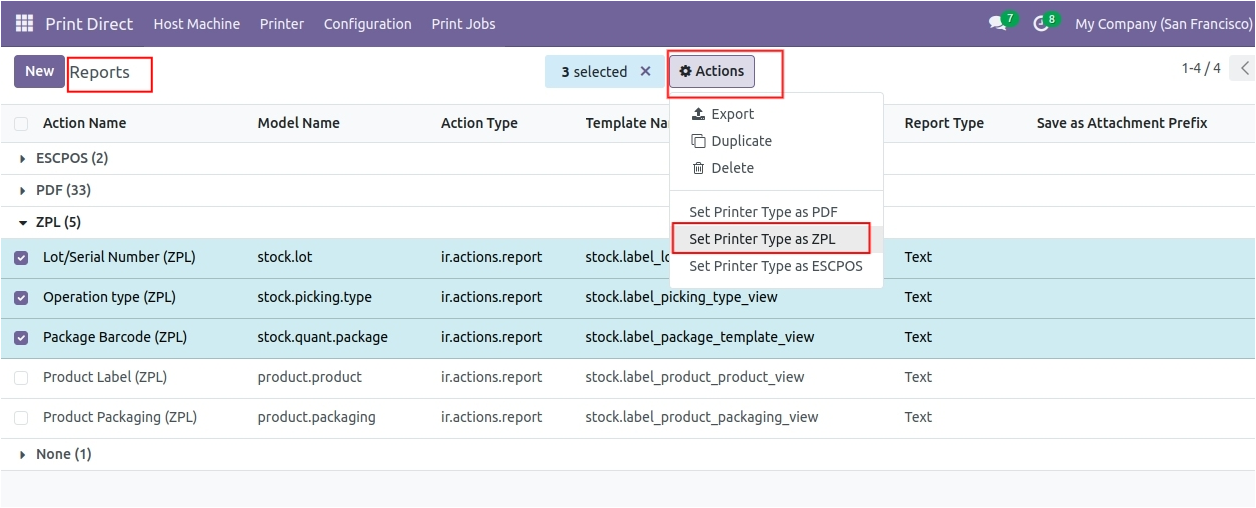The image size is (1256, 508).
Task: Click the 3 selected indicator
Action: pyautogui.click(x=594, y=71)
